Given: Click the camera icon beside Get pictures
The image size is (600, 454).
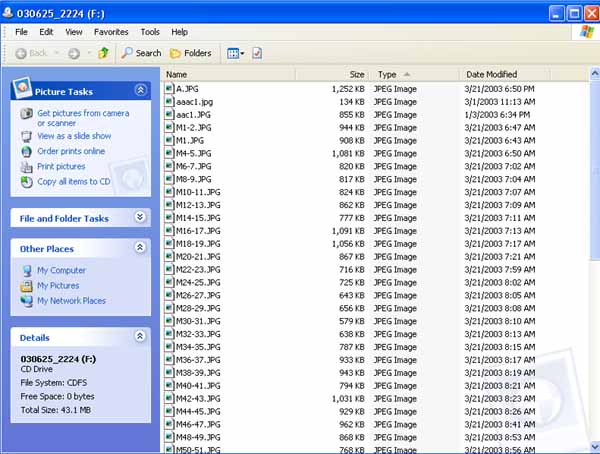Looking at the screenshot, I should point(26,114).
